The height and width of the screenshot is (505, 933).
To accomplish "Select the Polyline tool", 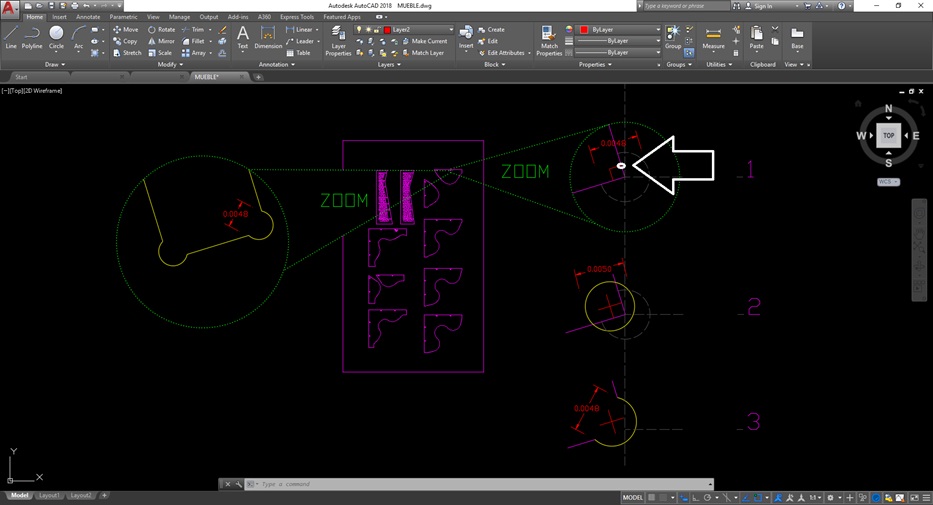I will [x=32, y=37].
